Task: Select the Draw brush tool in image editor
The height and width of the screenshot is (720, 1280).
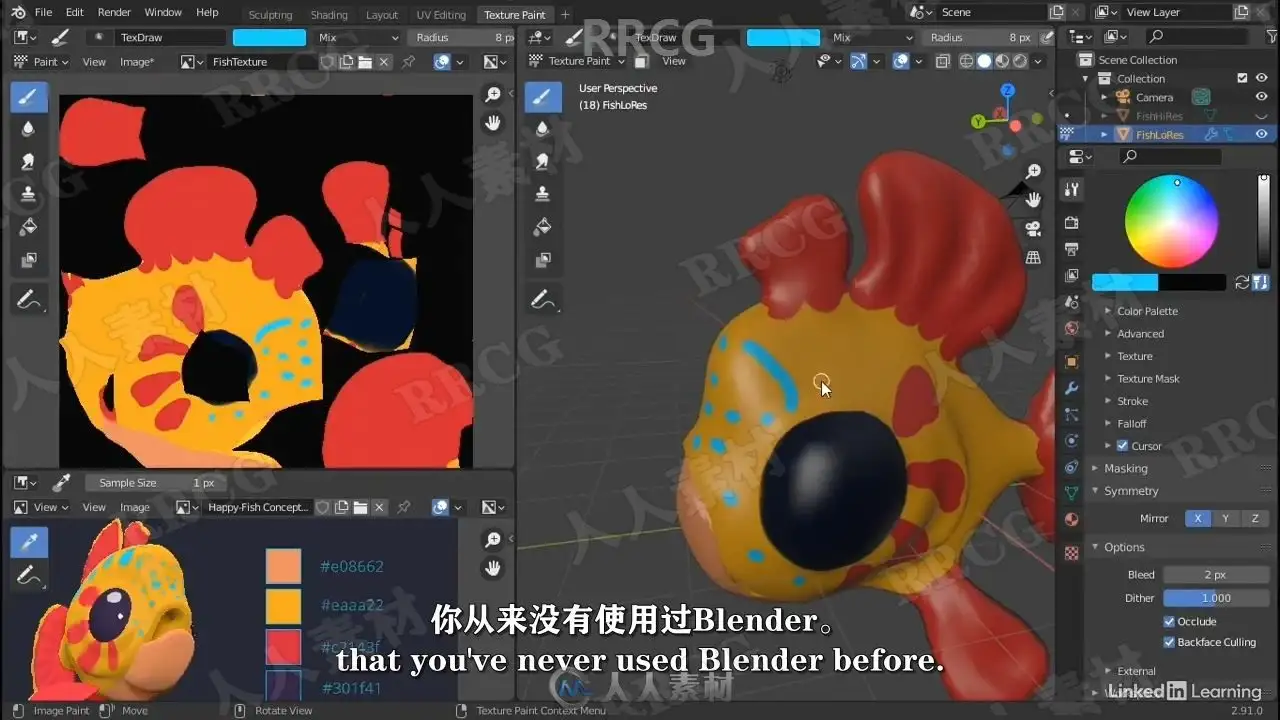Action: point(28,96)
